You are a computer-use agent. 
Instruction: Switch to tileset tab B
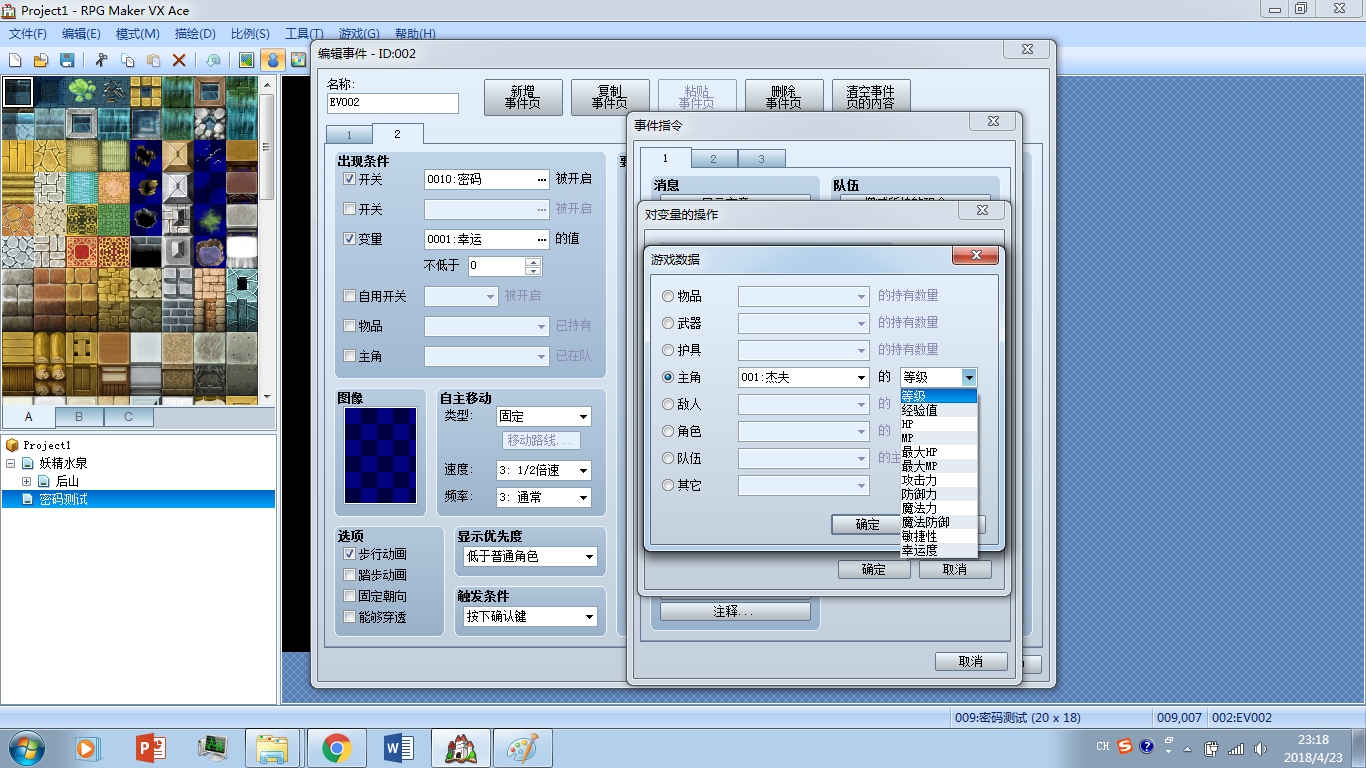79,416
